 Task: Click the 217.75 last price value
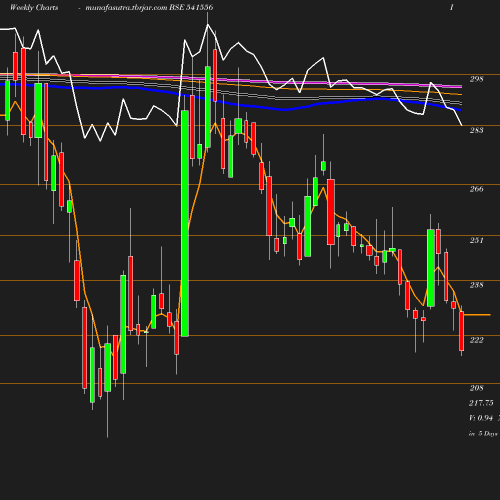[x=481, y=403]
